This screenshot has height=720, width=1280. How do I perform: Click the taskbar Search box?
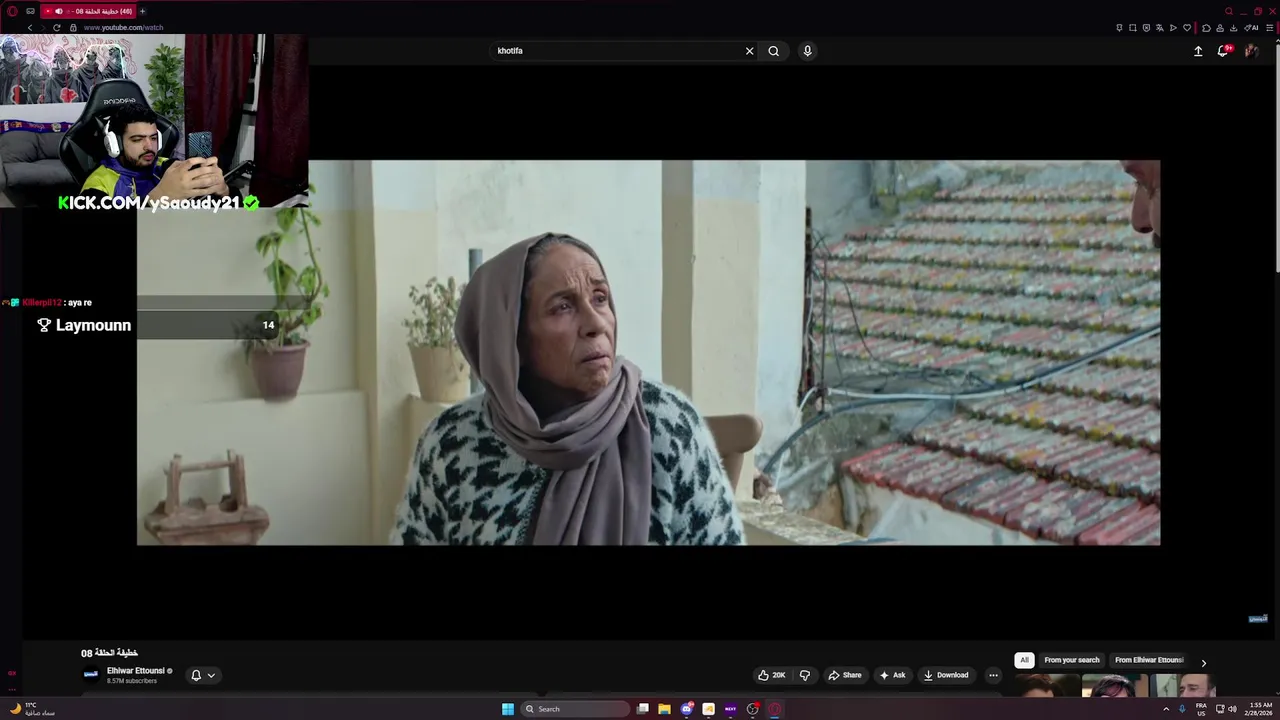[575, 709]
